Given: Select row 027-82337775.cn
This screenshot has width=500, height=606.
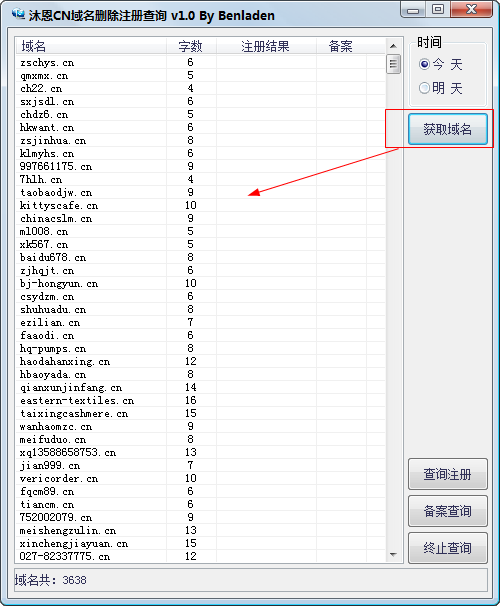Looking at the screenshot, I should tap(201, 556).
